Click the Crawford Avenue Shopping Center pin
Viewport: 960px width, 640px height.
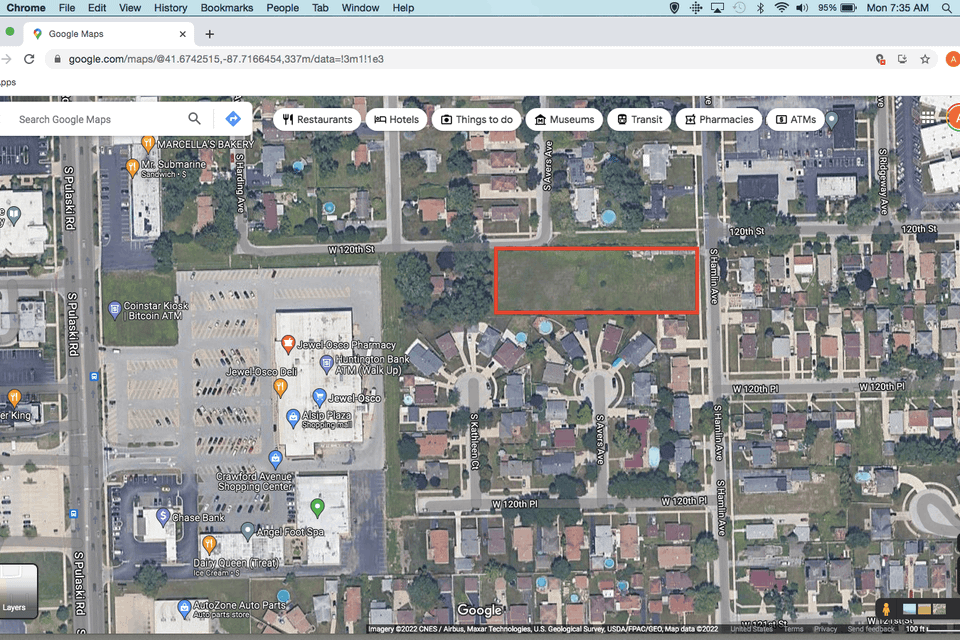point(276,457)
